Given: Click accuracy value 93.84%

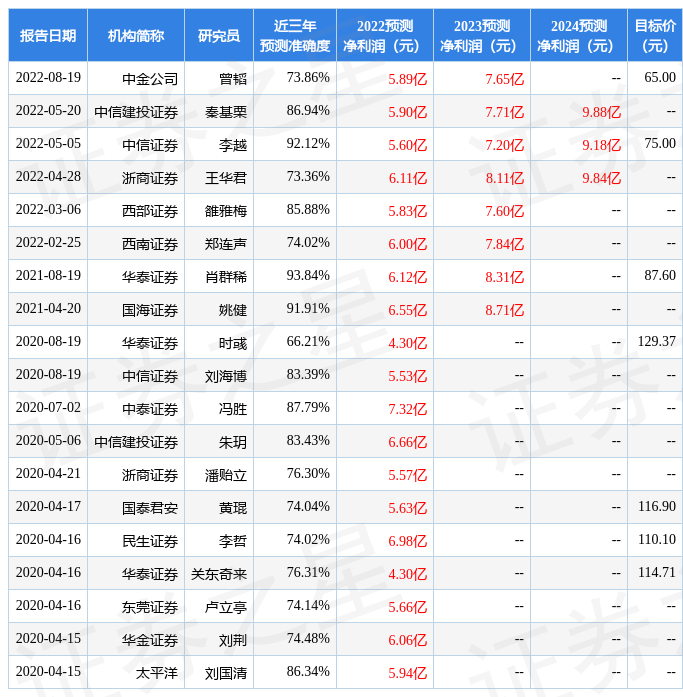Looking at the screenshot, I should [x=308, y=276].
